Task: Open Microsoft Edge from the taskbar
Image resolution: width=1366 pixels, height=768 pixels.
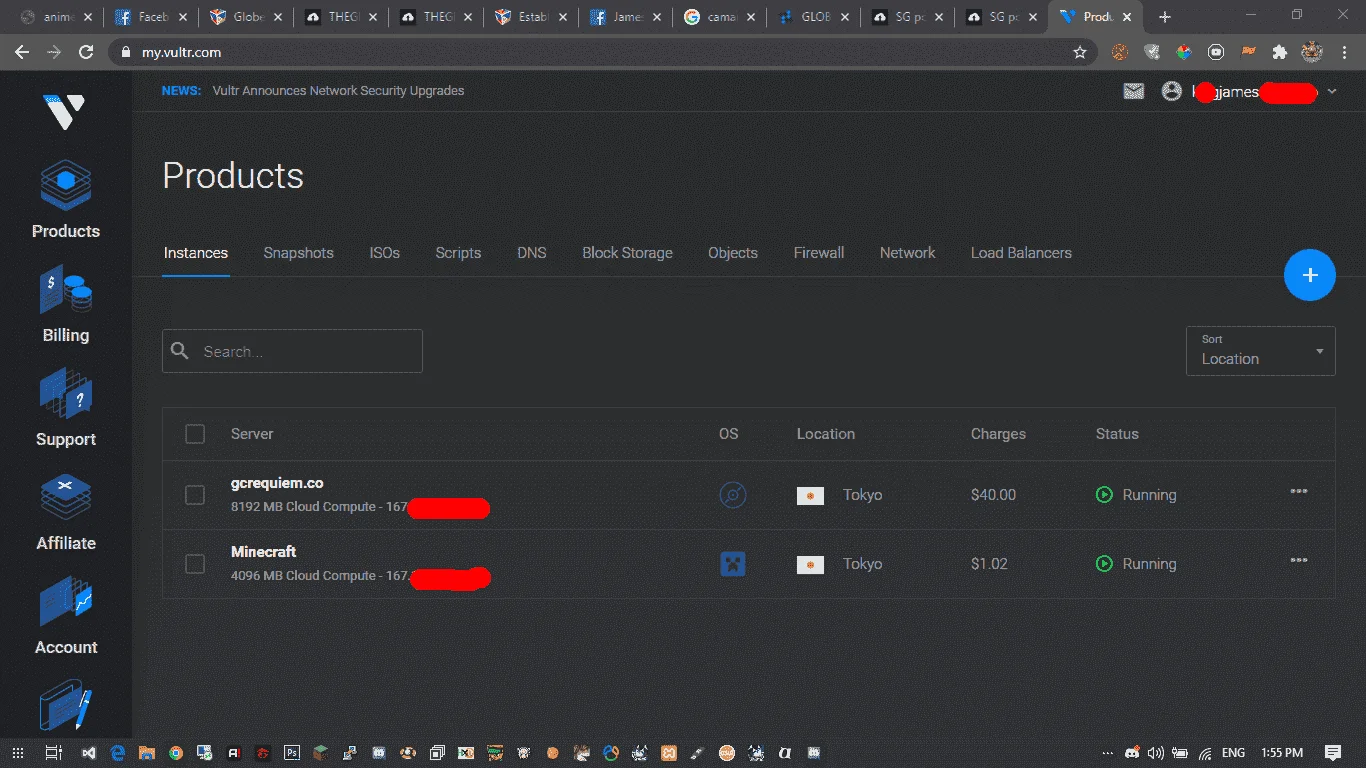Action: [117, 753]
